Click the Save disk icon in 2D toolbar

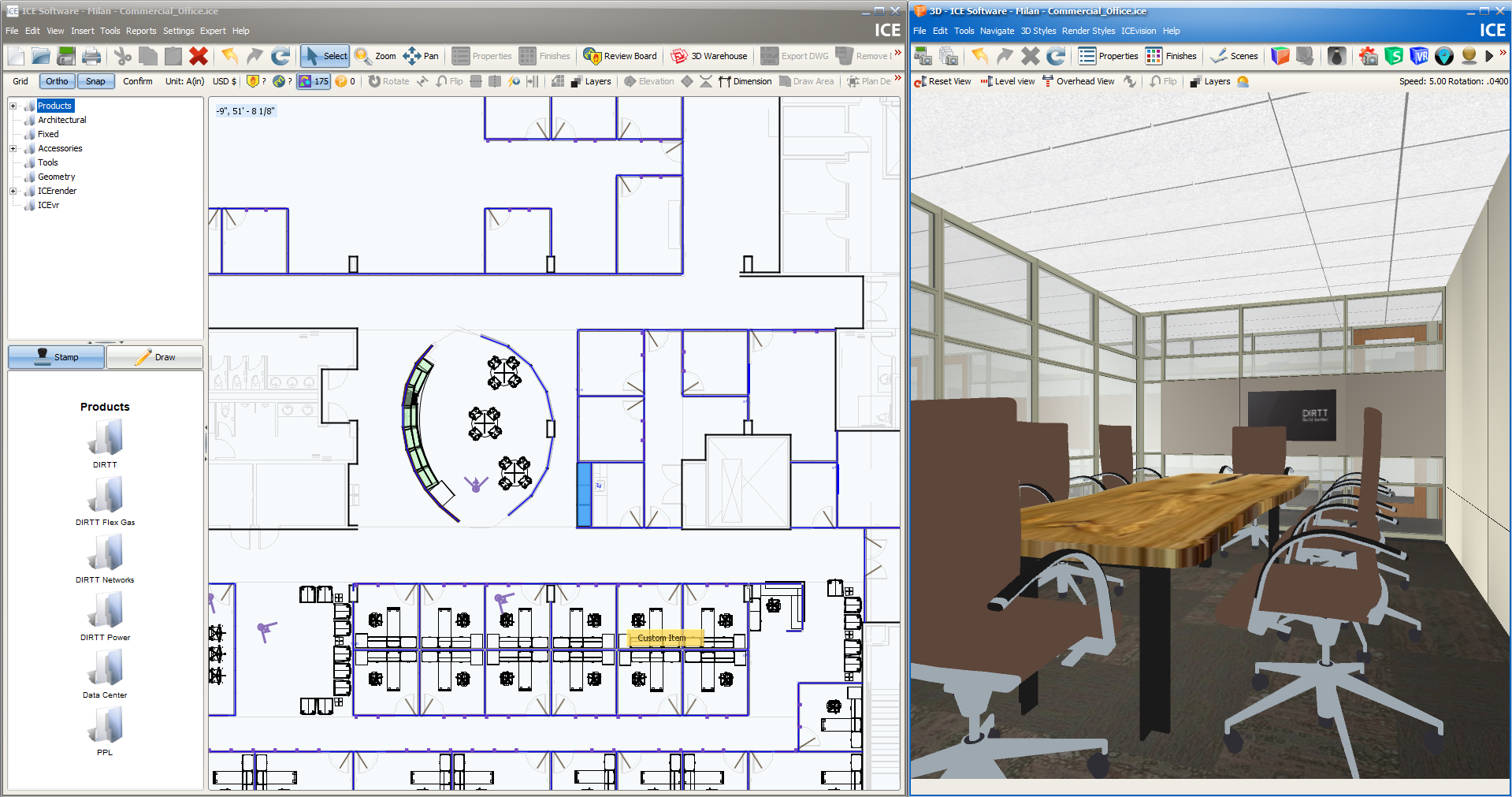coord(66,56)
